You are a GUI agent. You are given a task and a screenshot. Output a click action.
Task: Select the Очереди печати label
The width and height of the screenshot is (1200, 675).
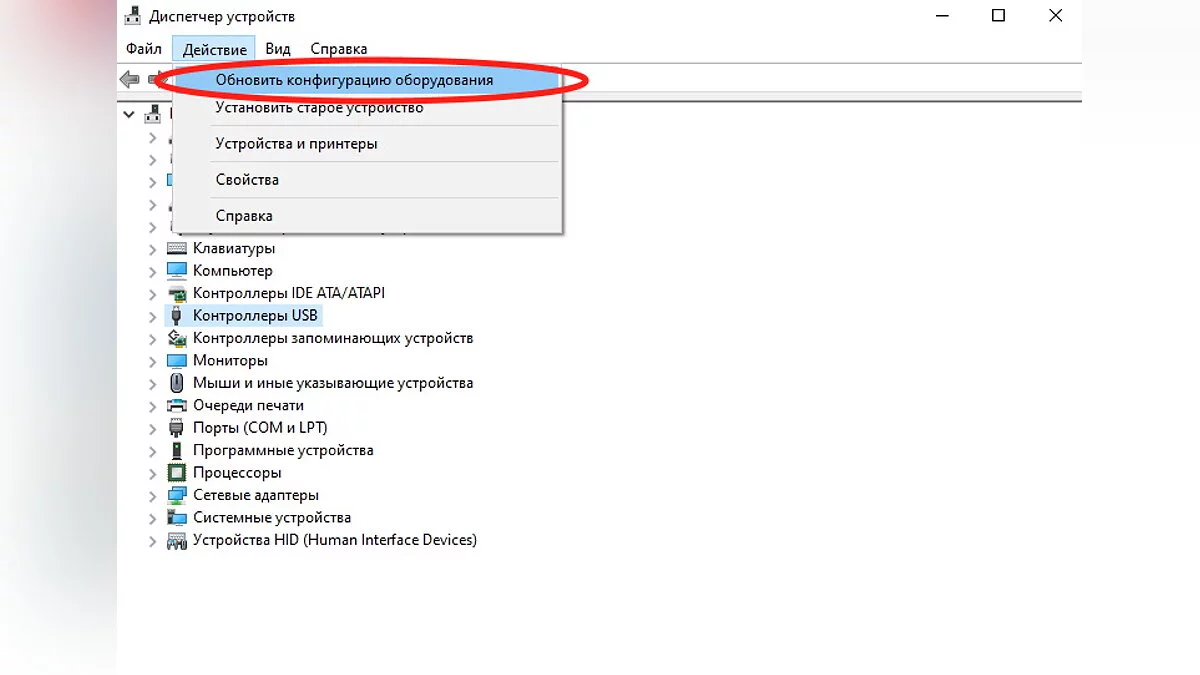[x=248, y=405]
